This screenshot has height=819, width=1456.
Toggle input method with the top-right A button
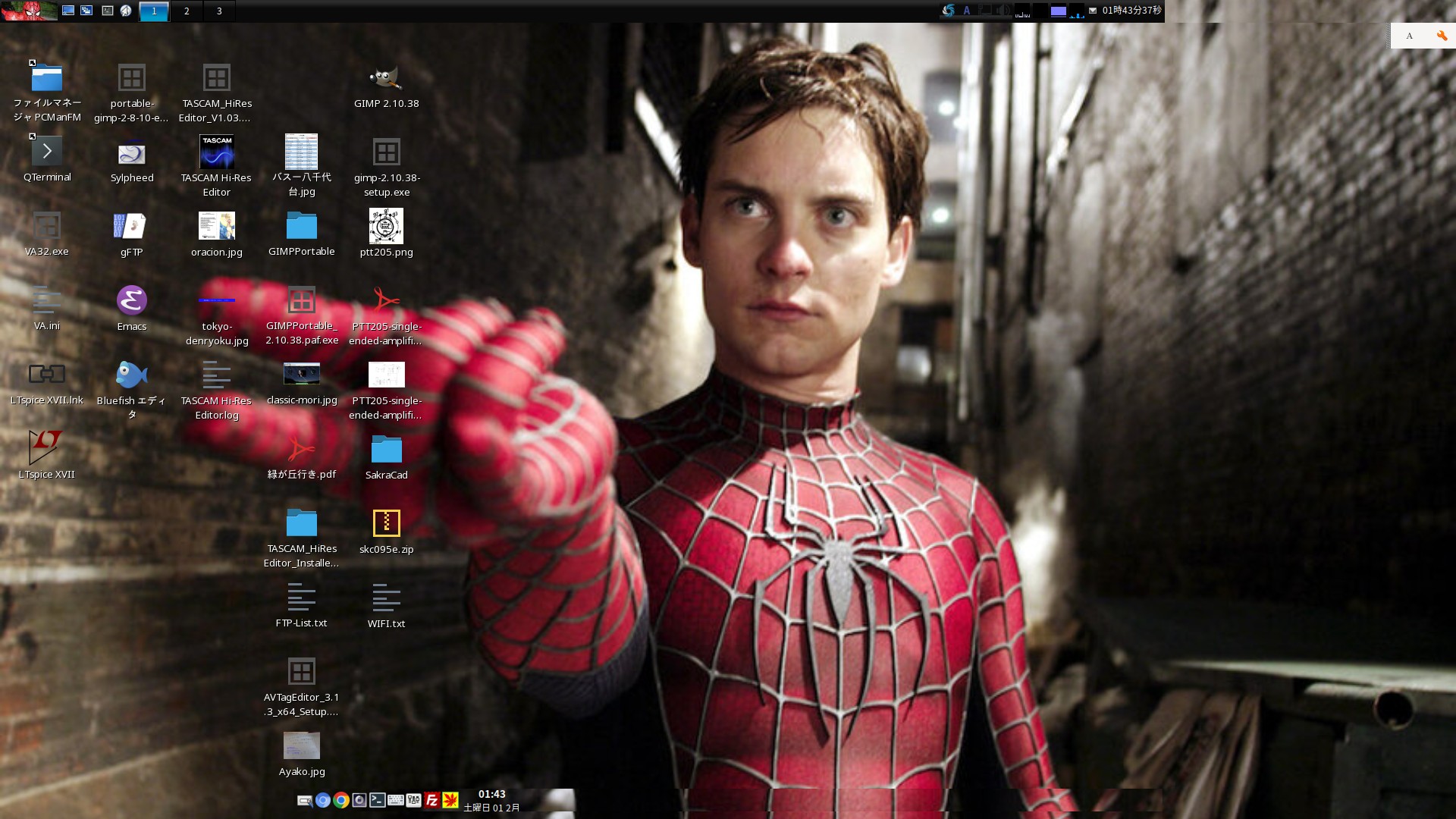1409,35
